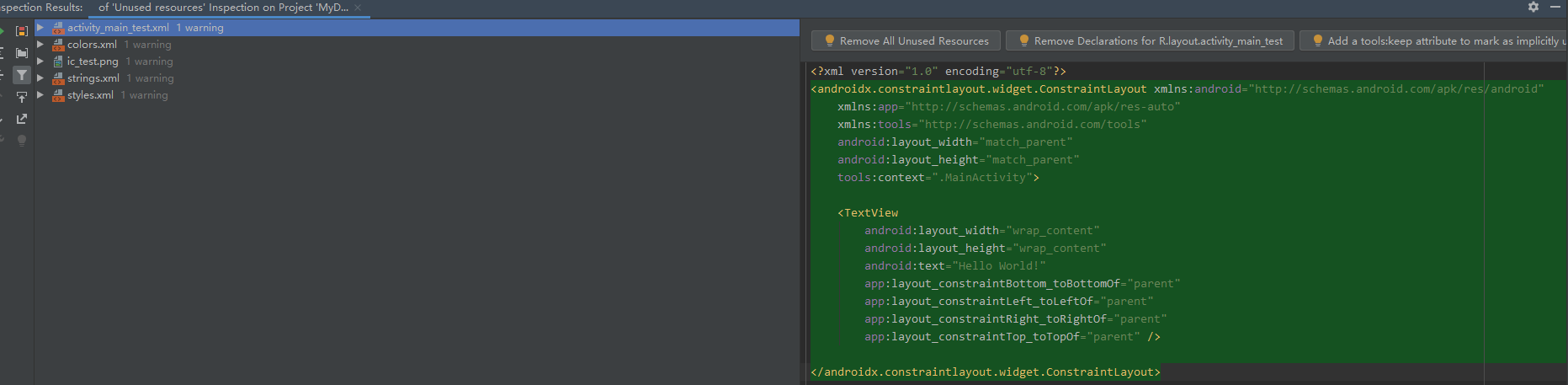Expand the colors.xml node
Image resolution: width=1568 pixels, height=385 pixels.
(x=40, y=45)
